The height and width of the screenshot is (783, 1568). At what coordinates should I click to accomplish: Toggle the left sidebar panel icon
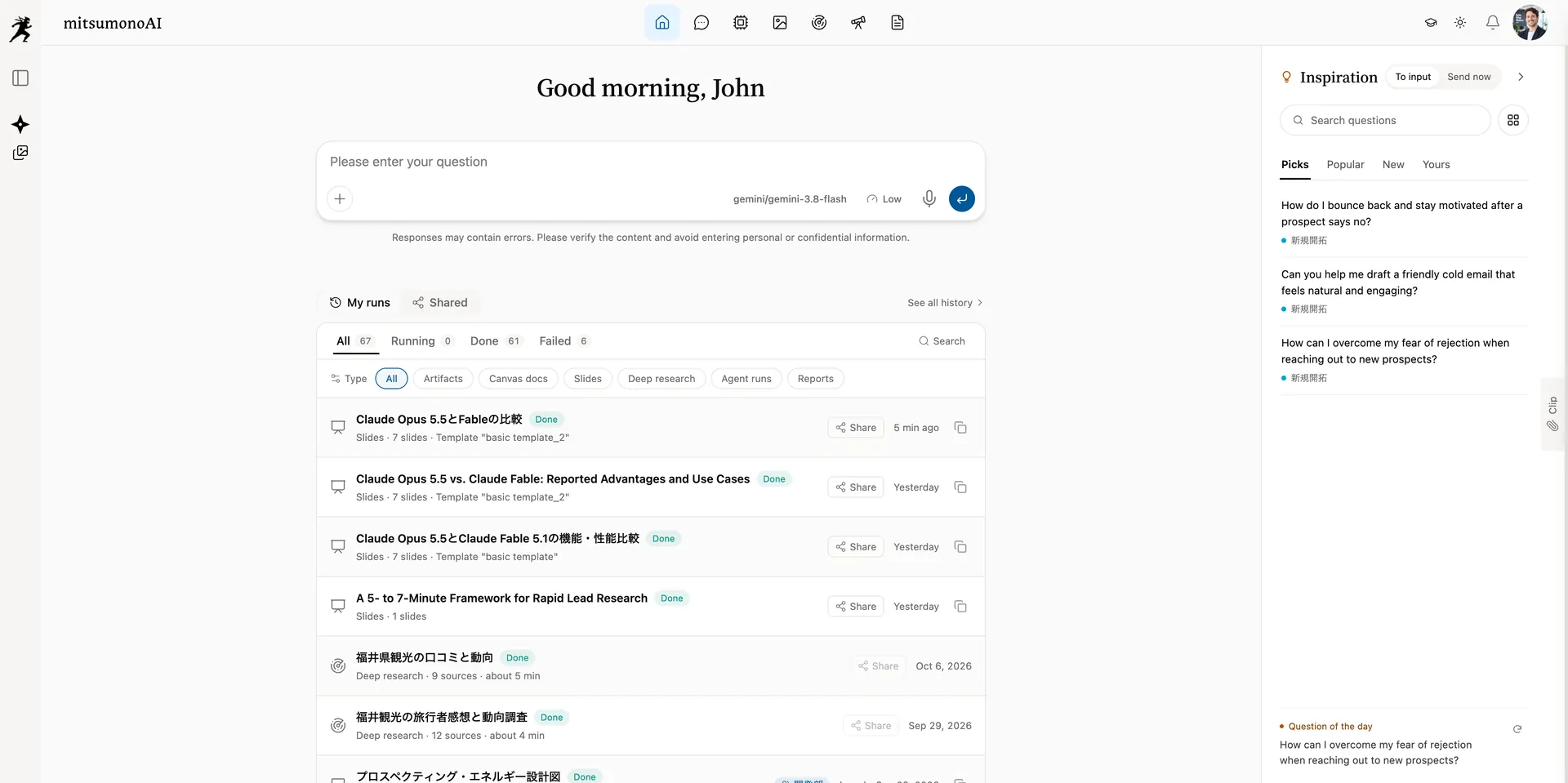(x=20, y=78)
